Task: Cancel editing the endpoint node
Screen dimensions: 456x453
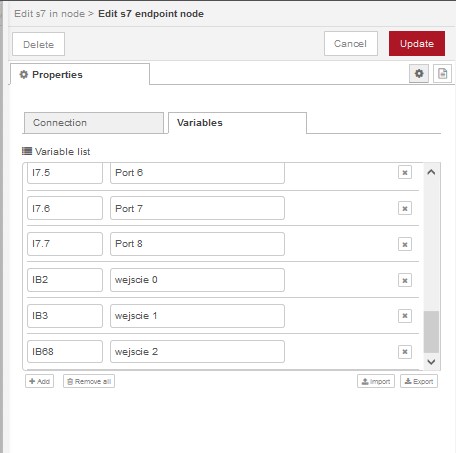Action: click(x=351, y=44)
